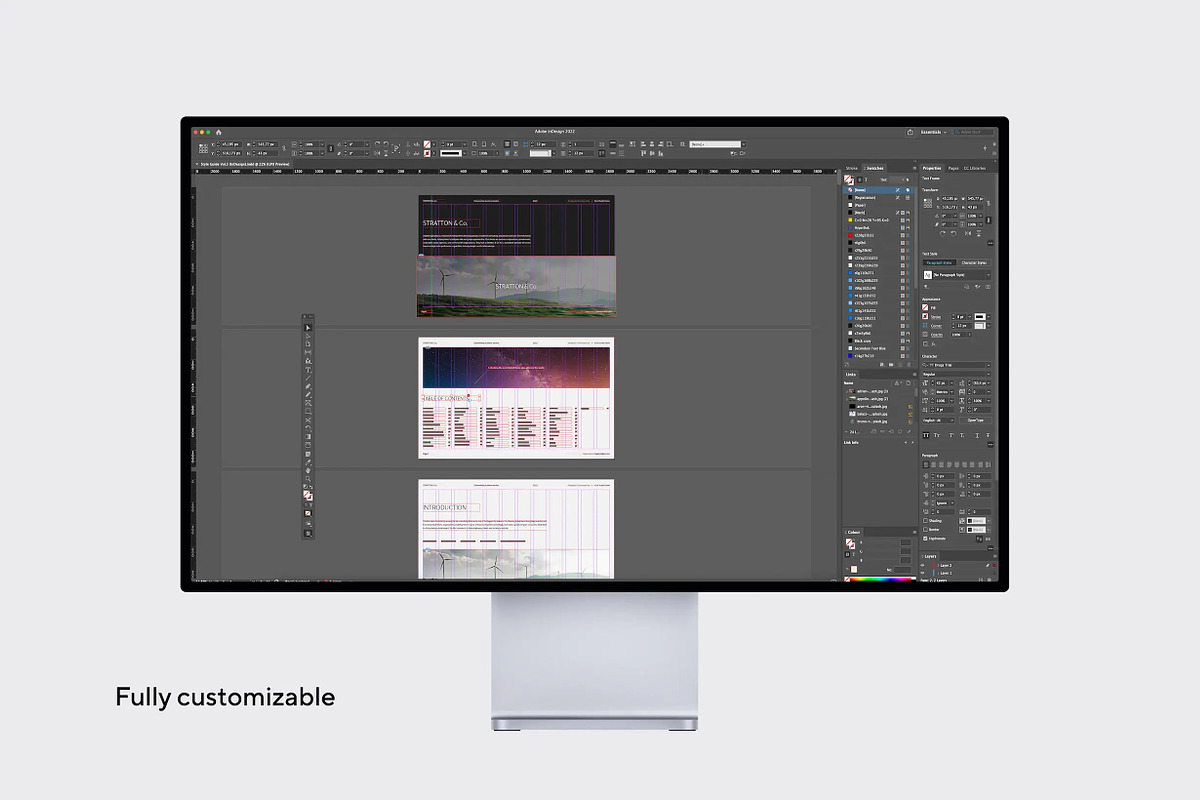Hide Layer 1 using its eye icon
The height and width of the screenshot is (800, 1200).
[922, 573]
